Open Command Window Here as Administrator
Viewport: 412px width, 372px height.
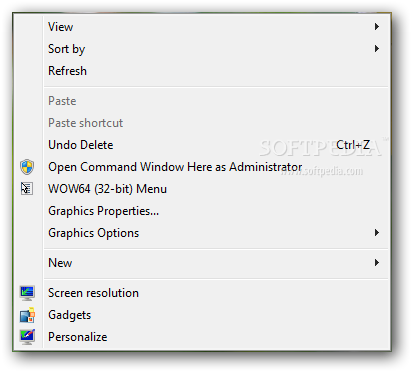217,167
